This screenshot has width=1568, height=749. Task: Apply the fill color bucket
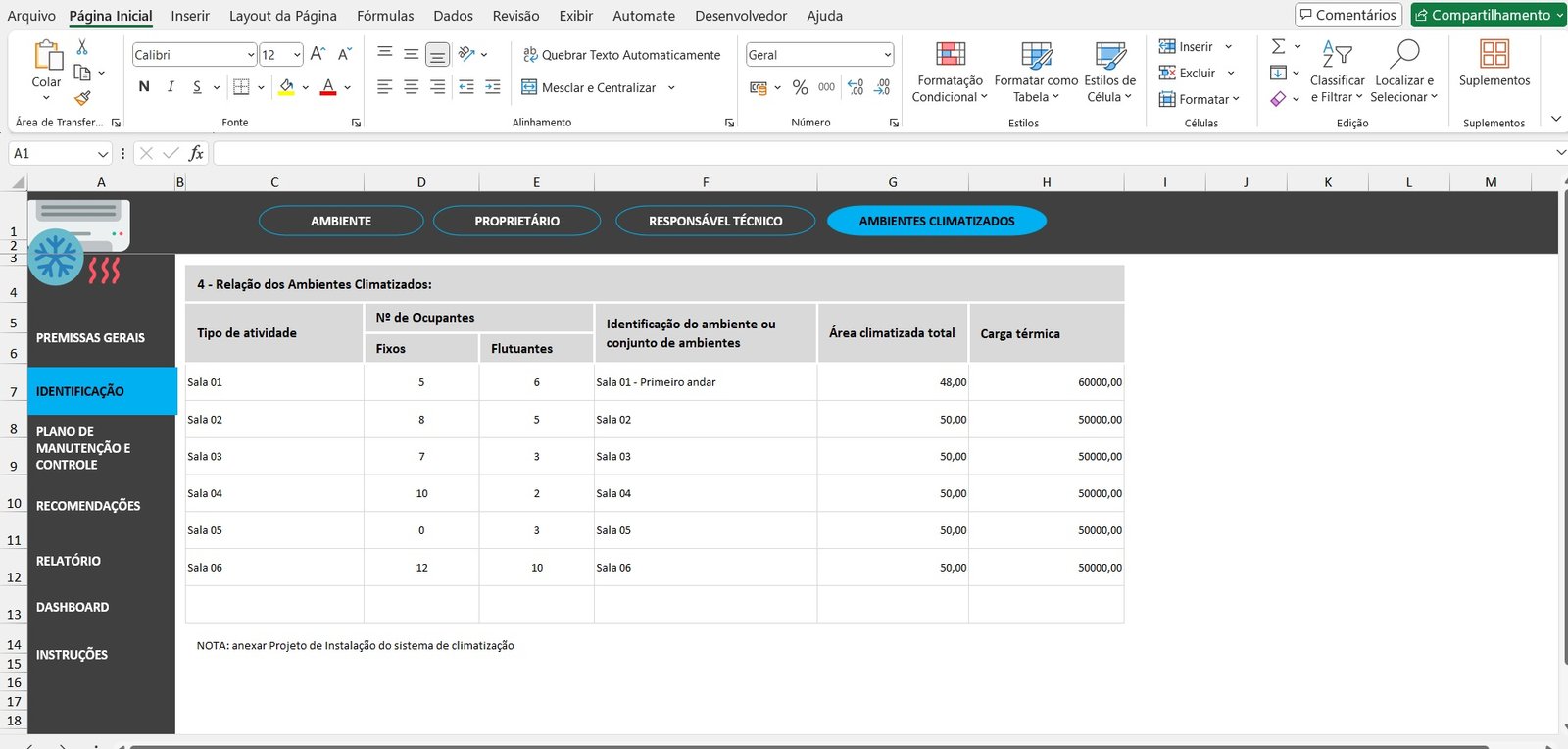pos(286,87)
